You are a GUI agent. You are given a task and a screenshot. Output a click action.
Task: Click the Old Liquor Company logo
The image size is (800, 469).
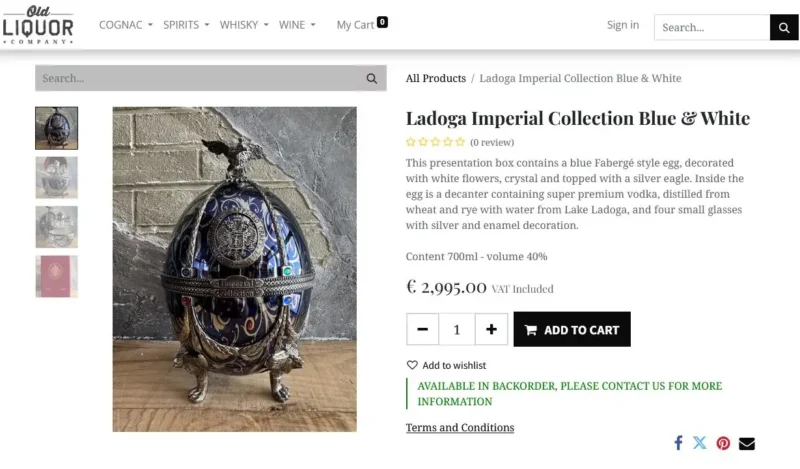pyautogui.click(x=38, y=24)
